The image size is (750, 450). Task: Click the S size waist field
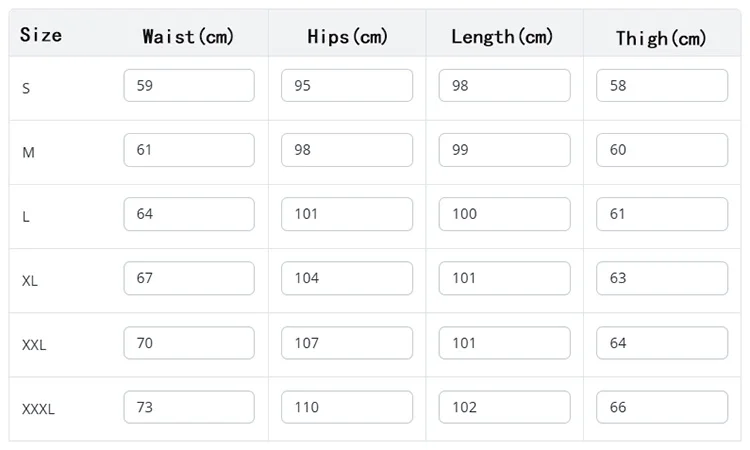pos(189,86)
